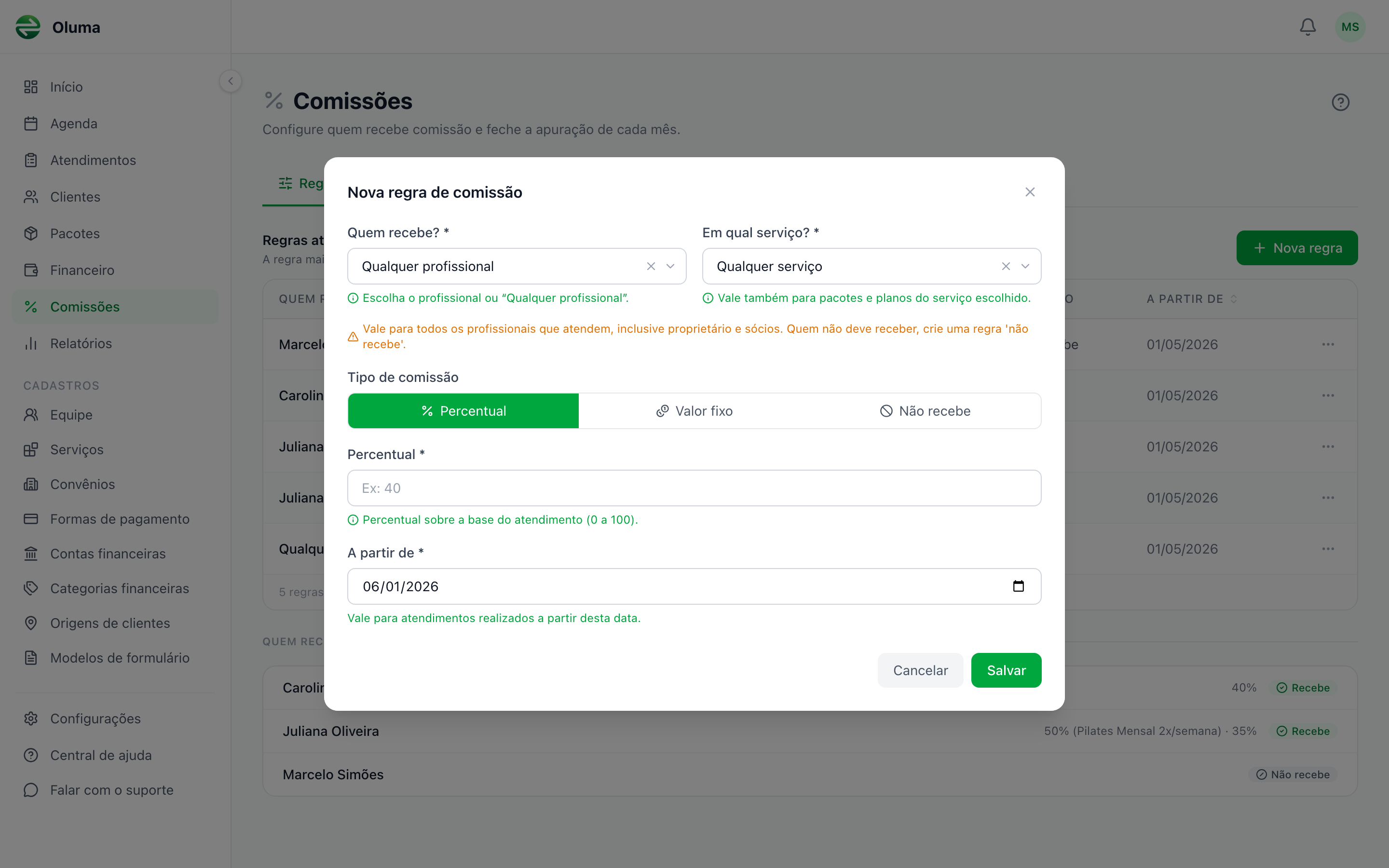Open row actions for the first 01/05/2026 rule
The width and height of the screenshot is (1389, 868).
coord(1328,344)
